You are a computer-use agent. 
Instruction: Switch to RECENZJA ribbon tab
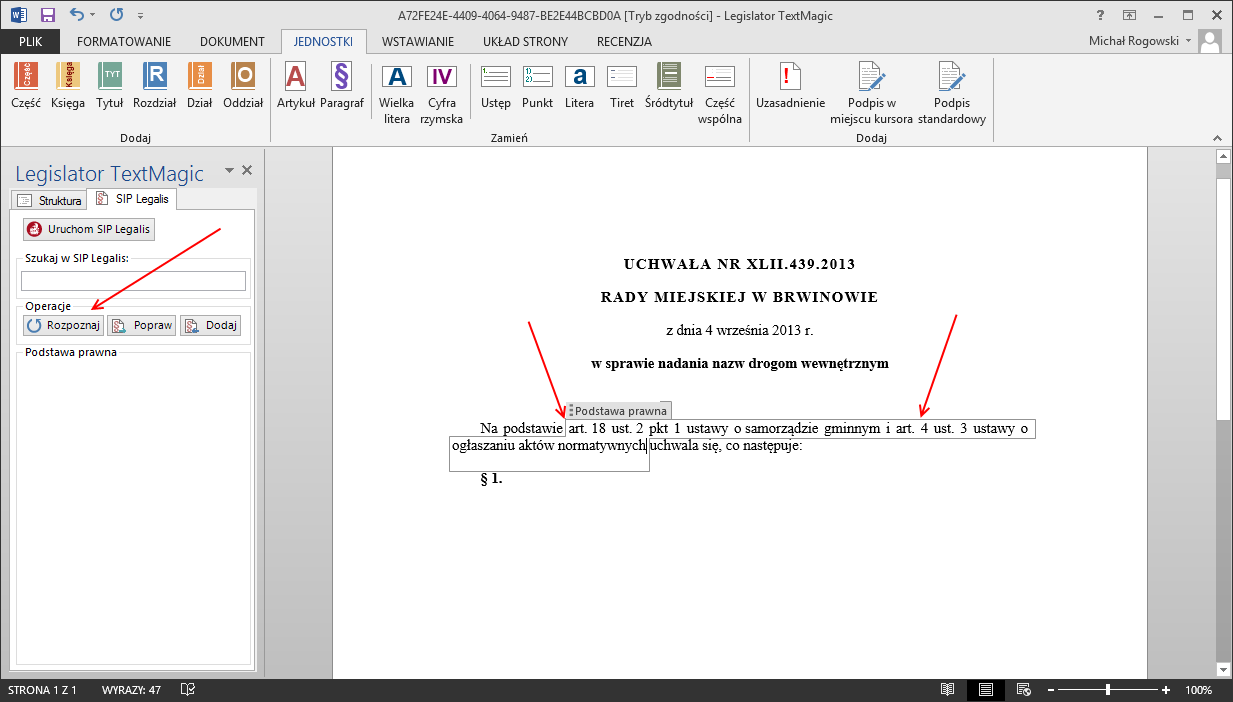pos(625,41)
